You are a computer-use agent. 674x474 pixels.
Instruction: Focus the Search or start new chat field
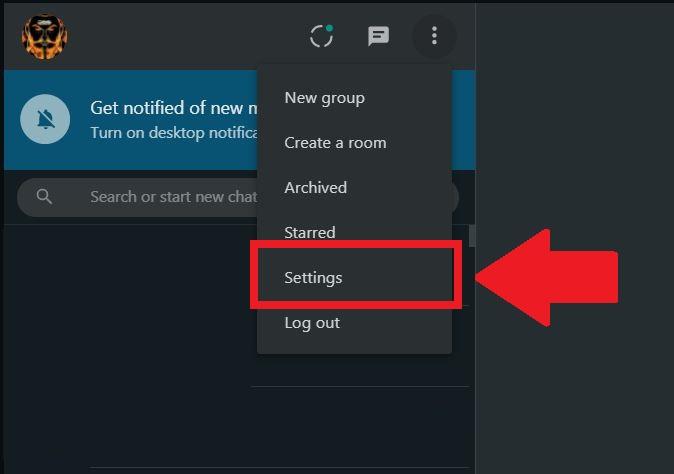click(x=138, y=197)
